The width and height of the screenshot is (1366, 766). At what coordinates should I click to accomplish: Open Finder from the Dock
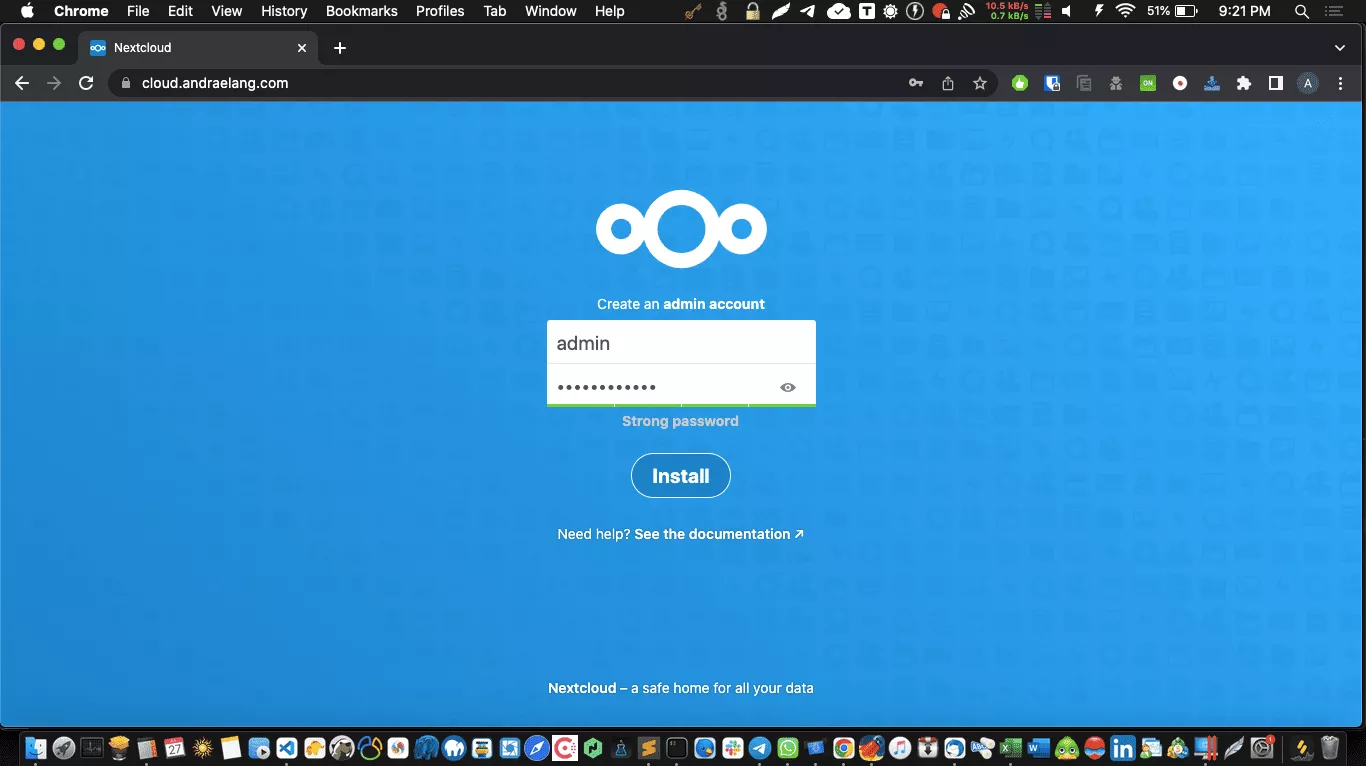pos(35,747)
